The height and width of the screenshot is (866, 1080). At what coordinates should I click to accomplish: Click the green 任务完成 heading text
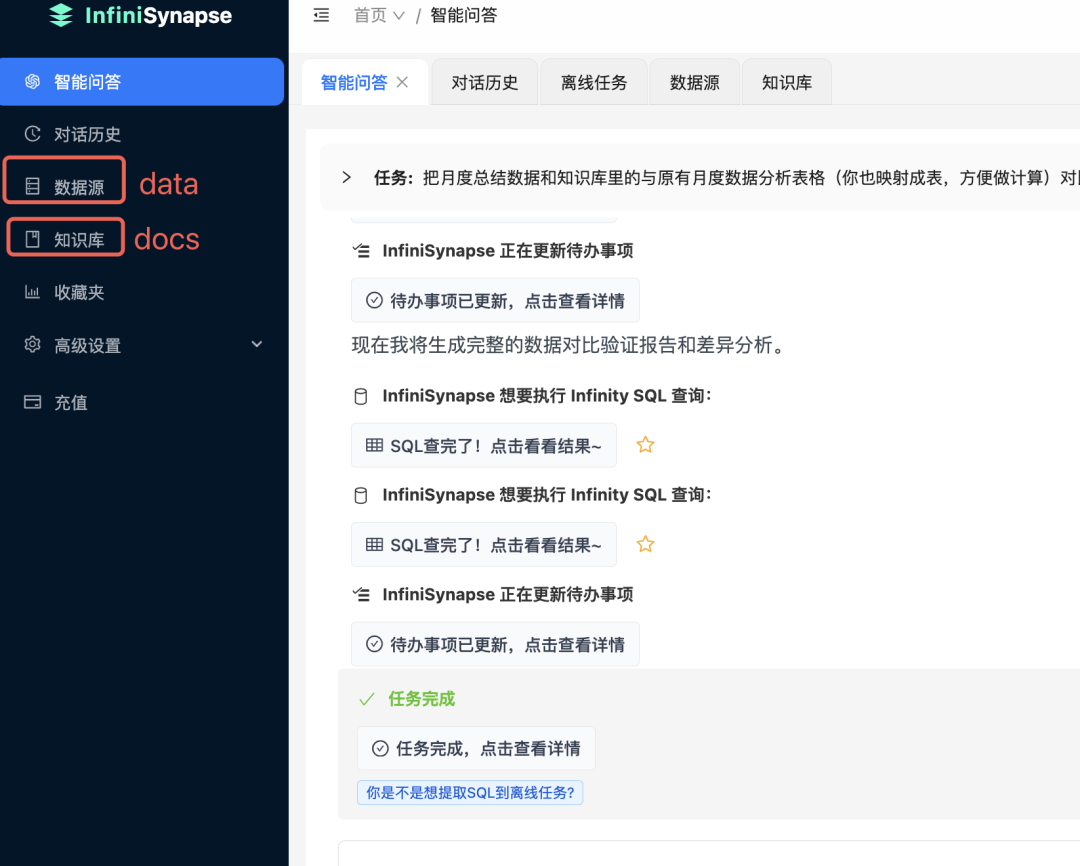[x=422, y=699]
